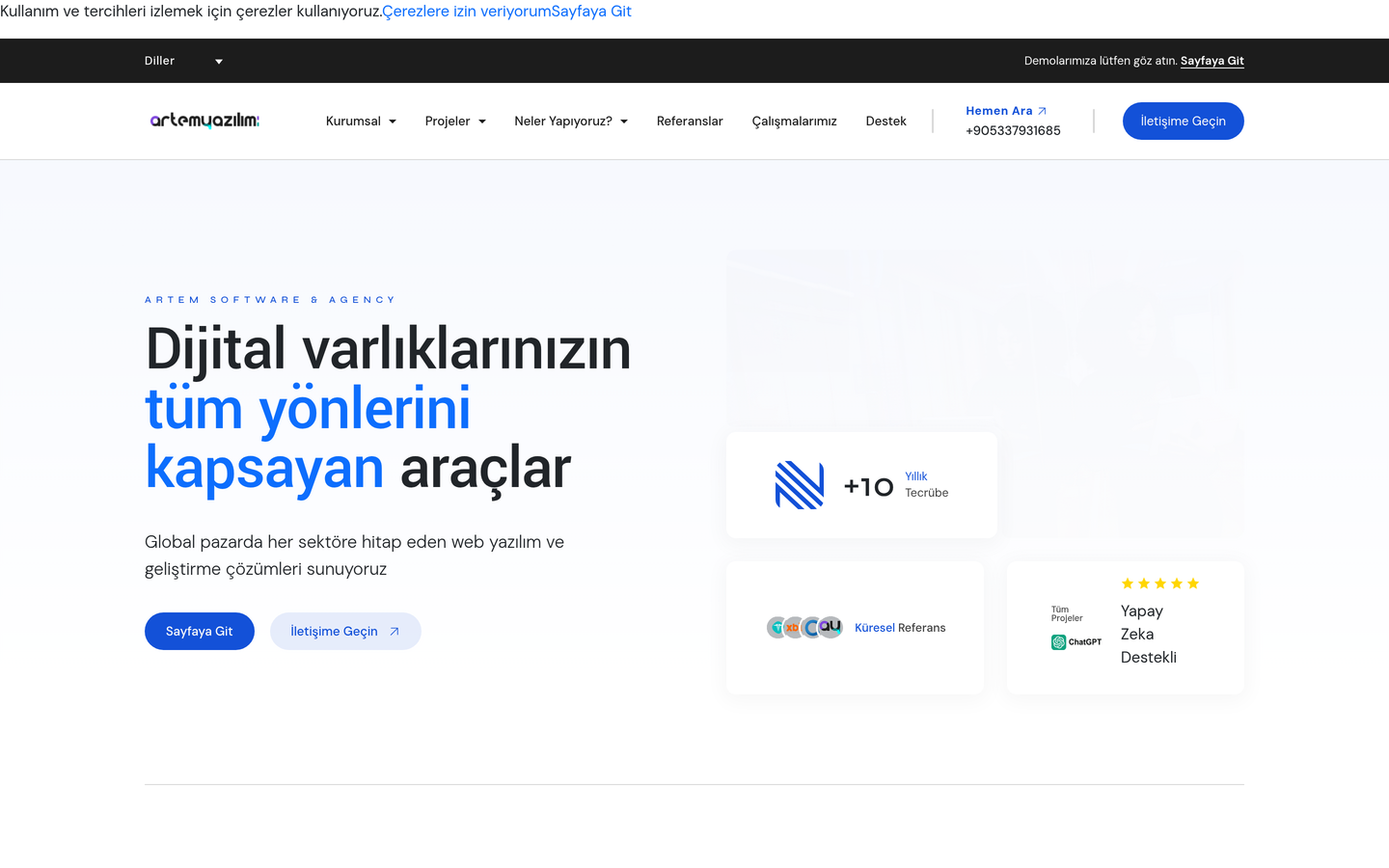This screenshot has width=1389, height=868.
Task: Click the Yıllık Tecrübe label
Action: [x=926, y=484]
